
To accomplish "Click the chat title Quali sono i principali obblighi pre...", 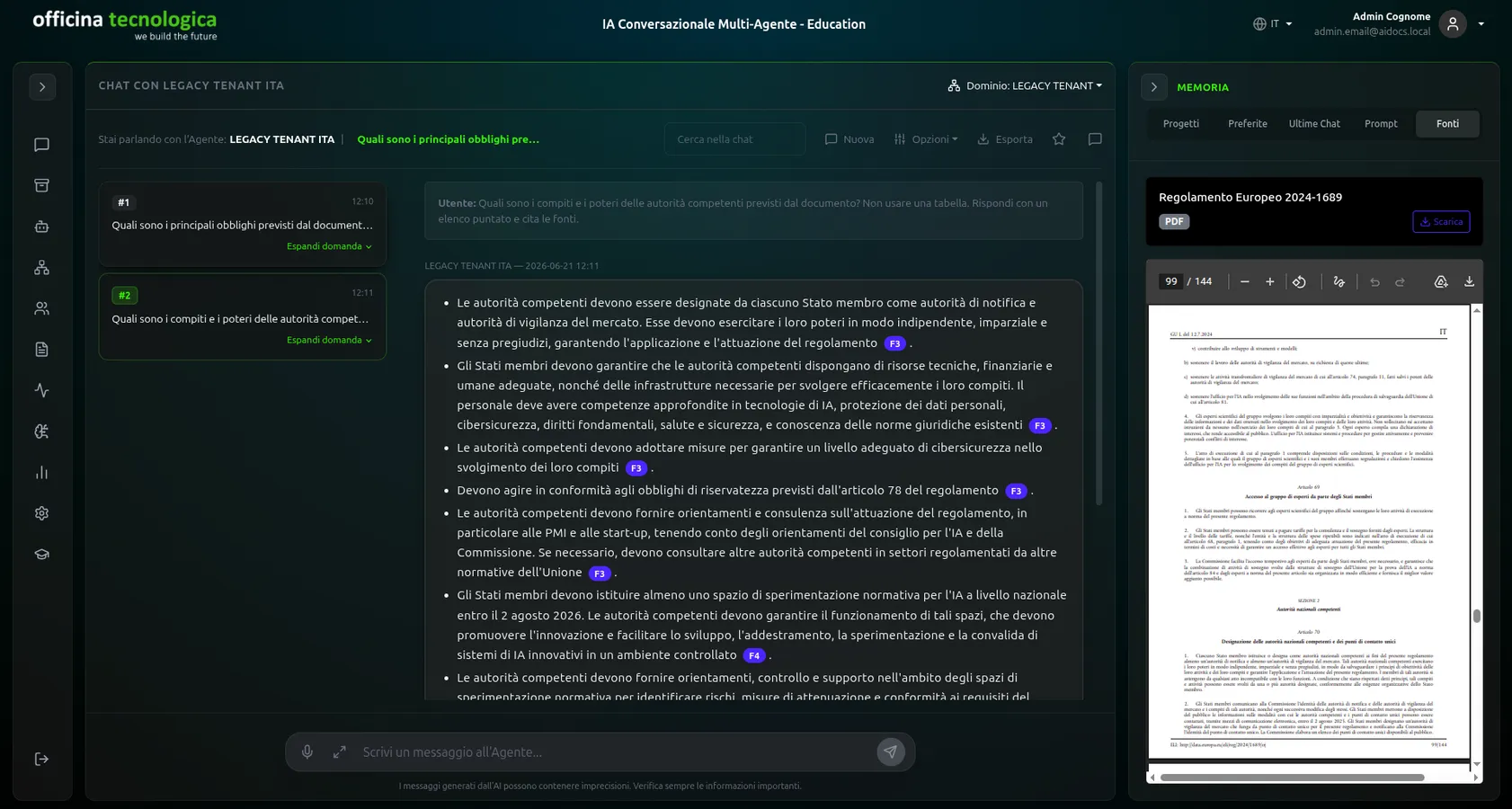I will click(x=449, y=139).
